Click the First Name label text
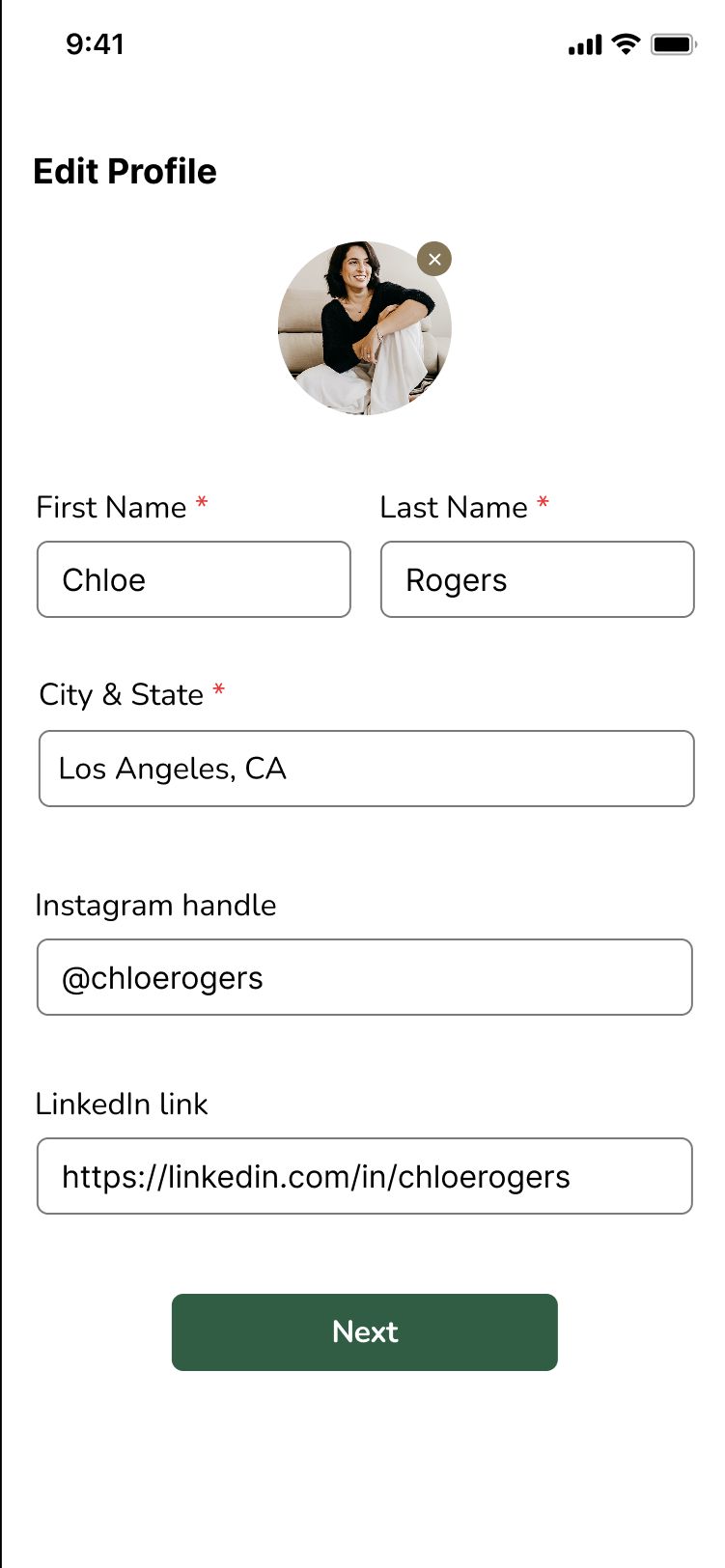 [x=111, y=508]
